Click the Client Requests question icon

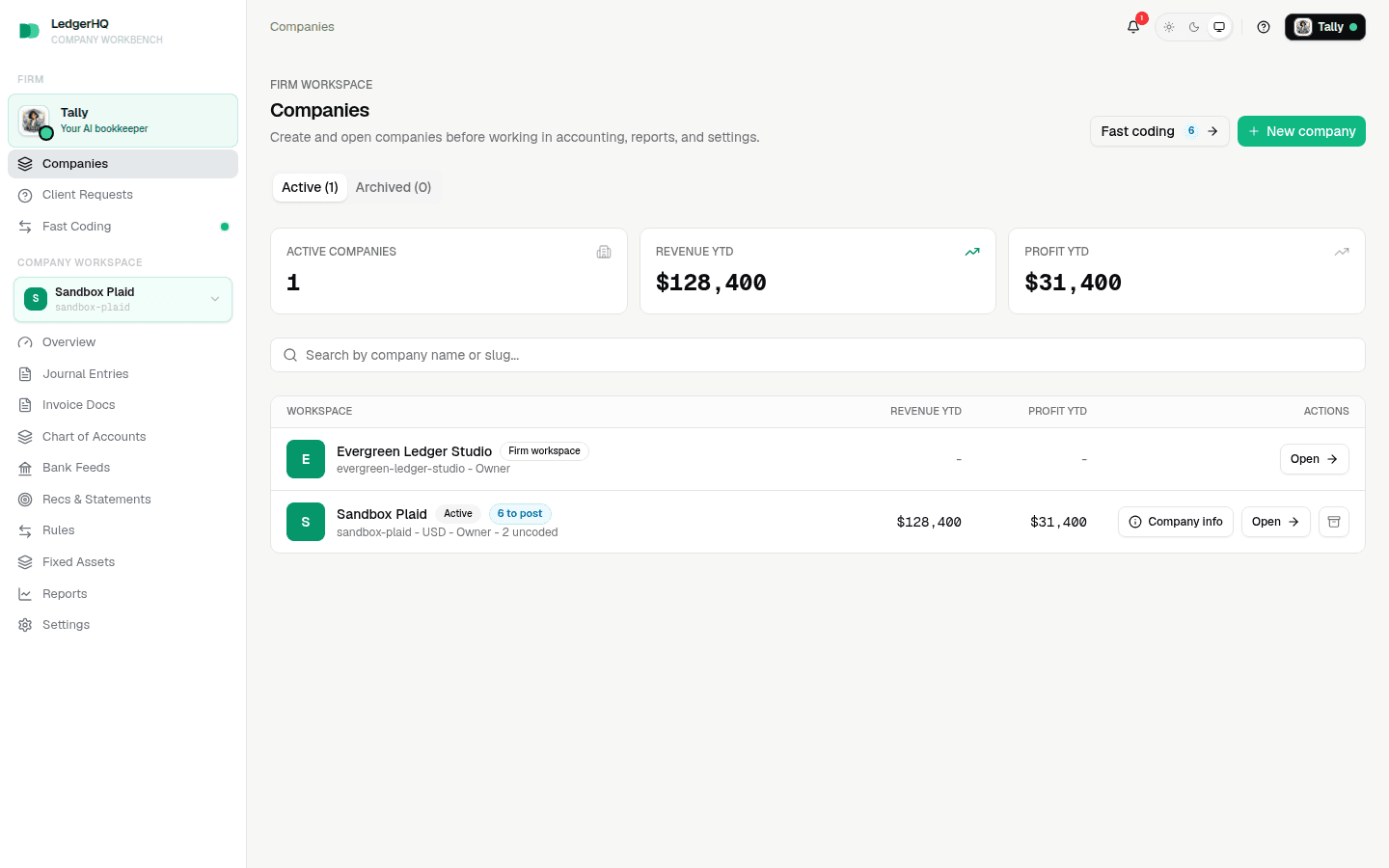[25, 195]
